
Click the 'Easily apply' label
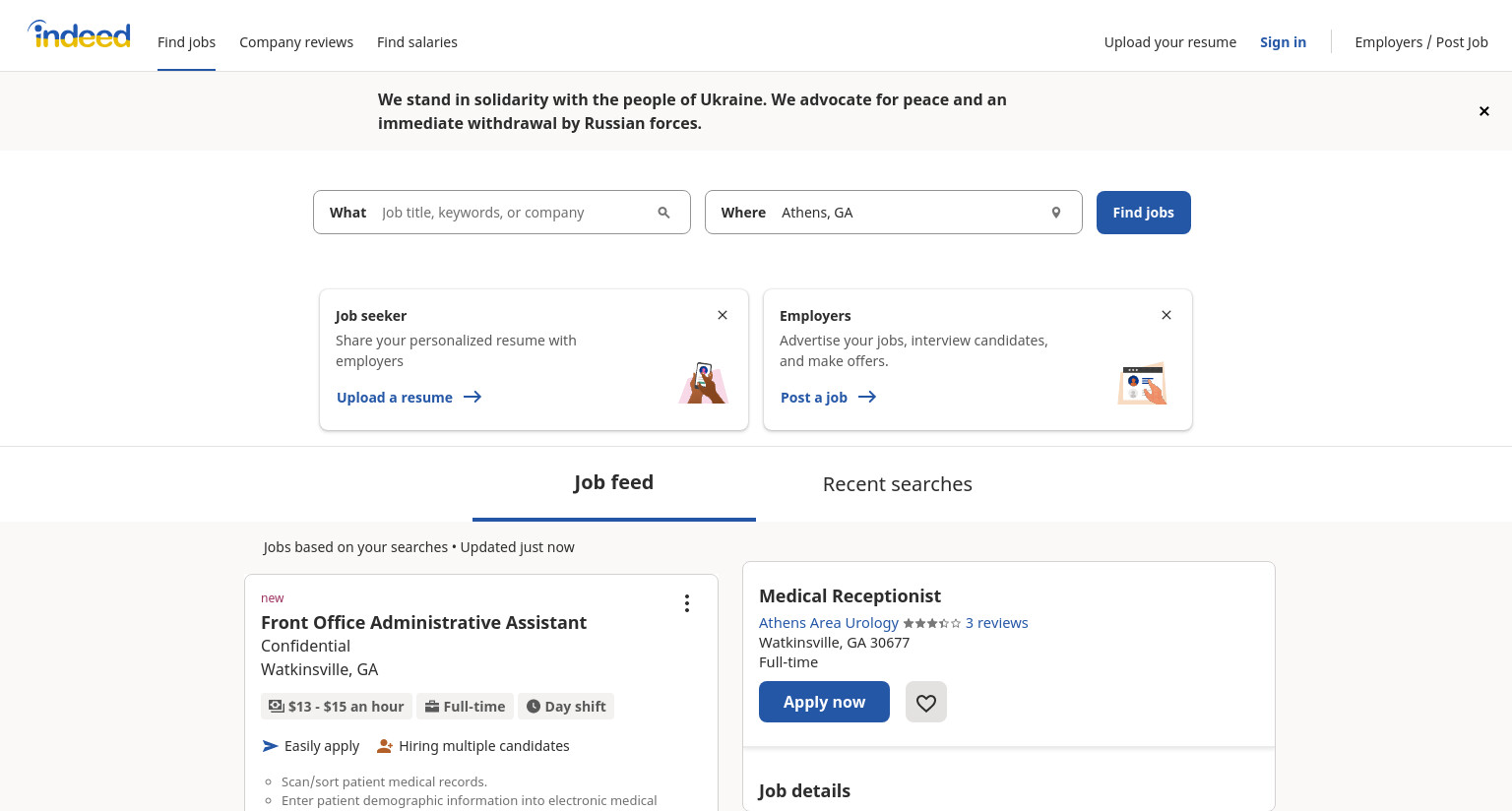(x=322, y=746)
